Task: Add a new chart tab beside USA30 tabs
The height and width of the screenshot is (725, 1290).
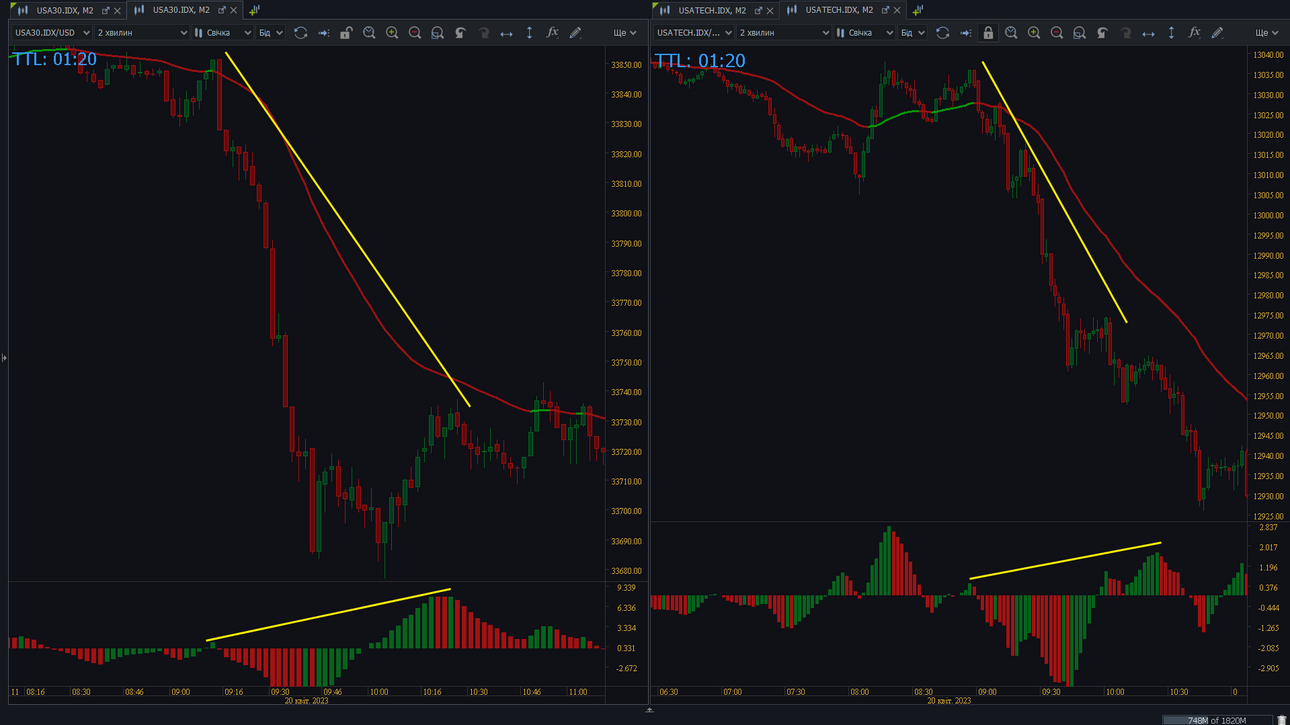Action: click(254, 10)
